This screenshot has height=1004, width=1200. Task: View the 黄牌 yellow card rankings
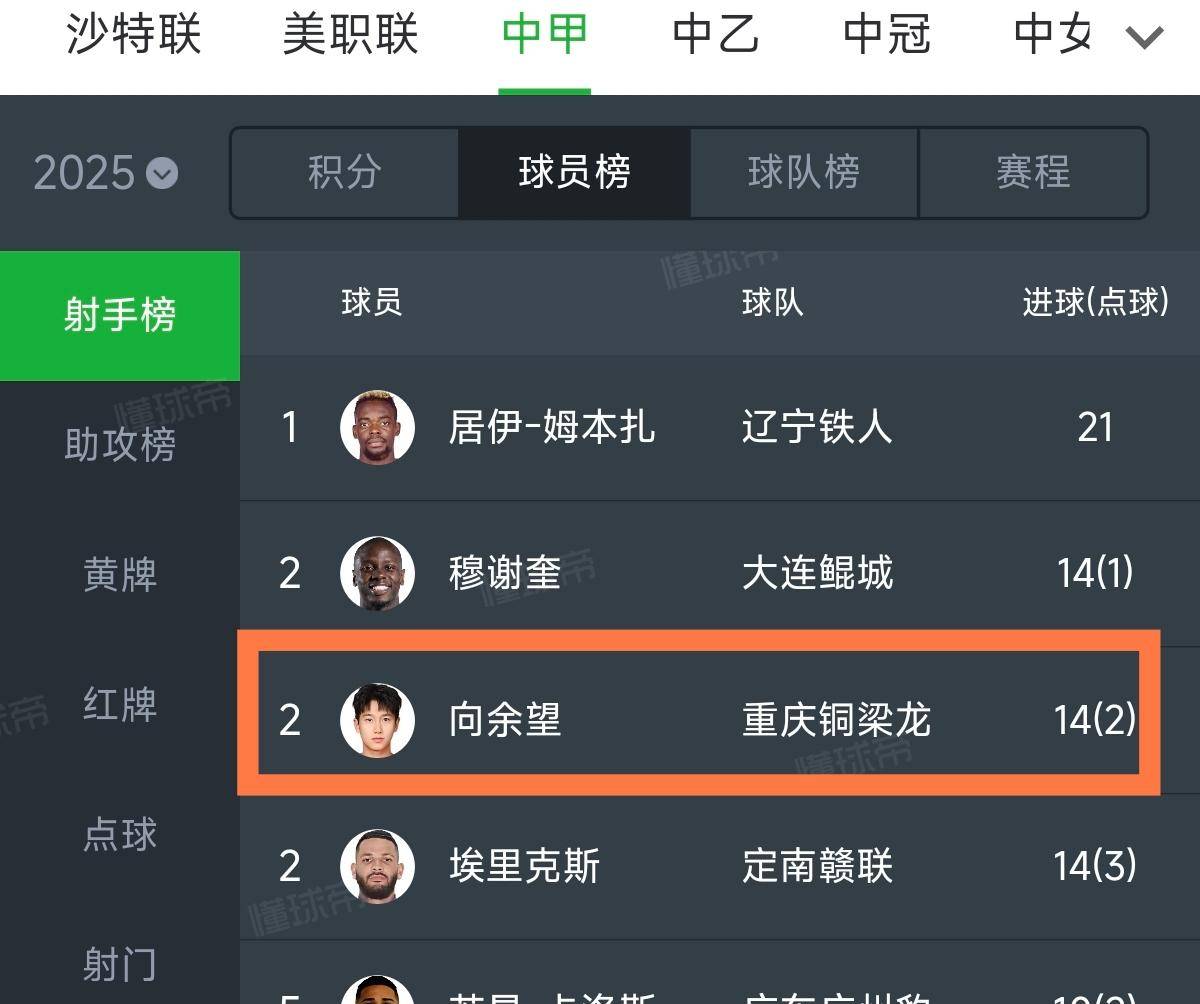(119, 575)
